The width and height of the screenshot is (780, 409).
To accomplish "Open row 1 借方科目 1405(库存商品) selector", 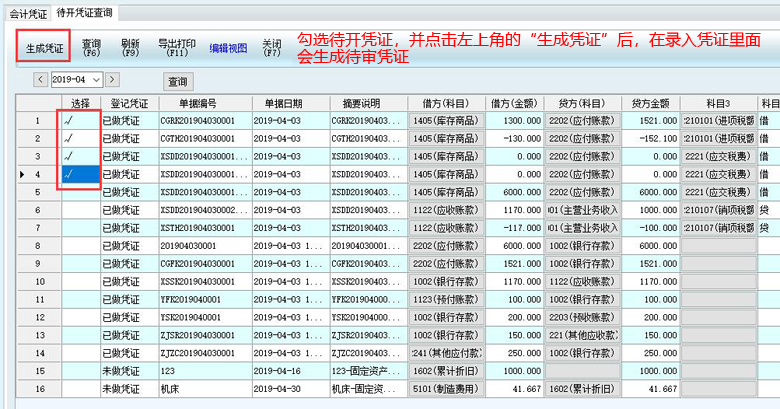I will pos(445,121).
